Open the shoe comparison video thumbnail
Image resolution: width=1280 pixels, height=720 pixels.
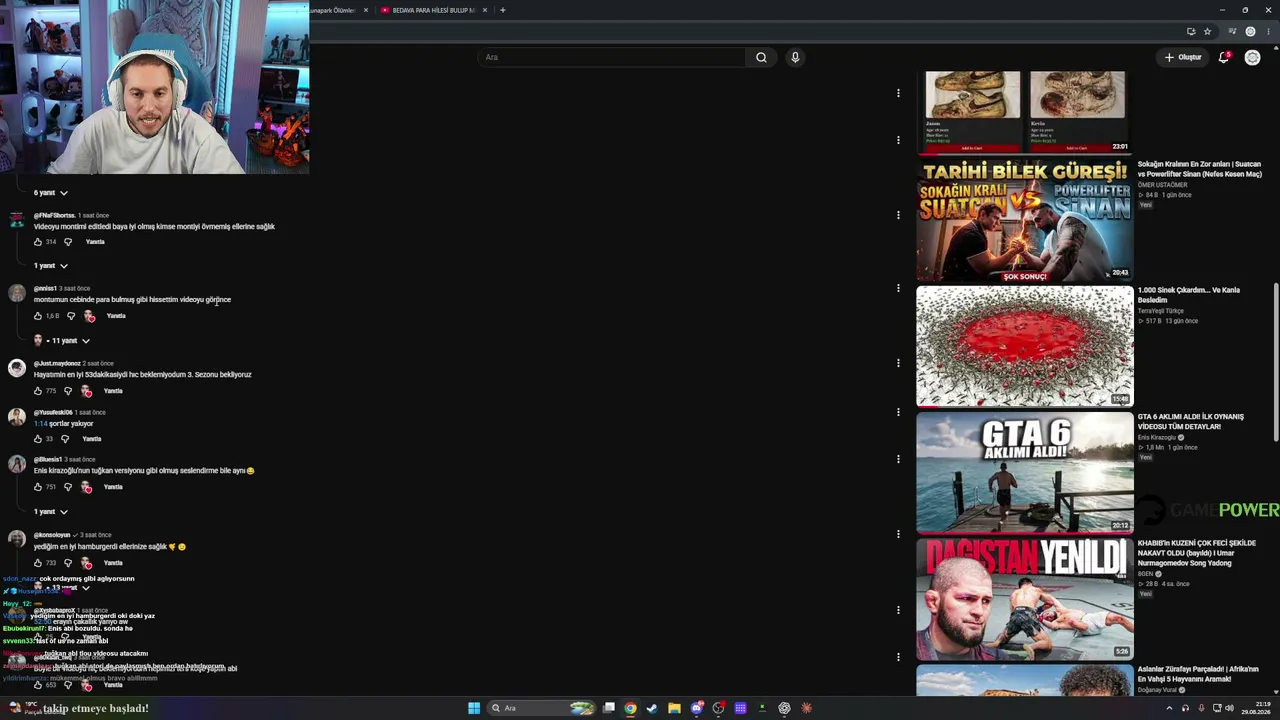(1025, 112)
